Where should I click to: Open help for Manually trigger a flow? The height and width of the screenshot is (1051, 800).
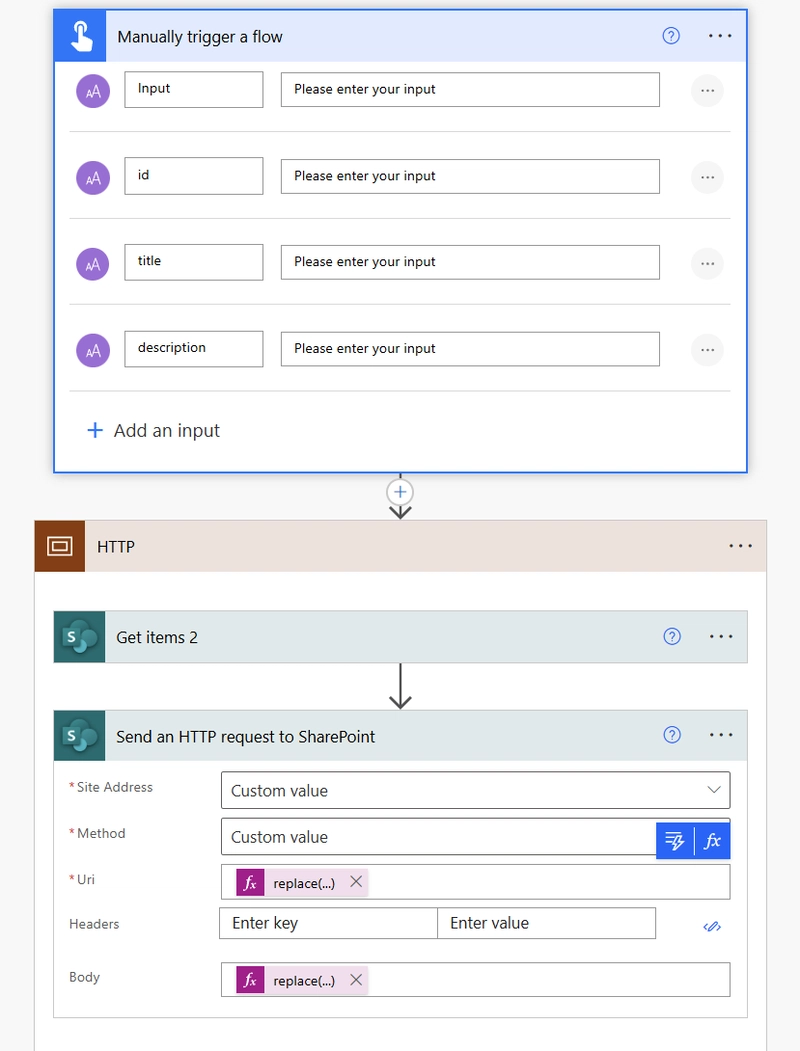click(671, 36)
